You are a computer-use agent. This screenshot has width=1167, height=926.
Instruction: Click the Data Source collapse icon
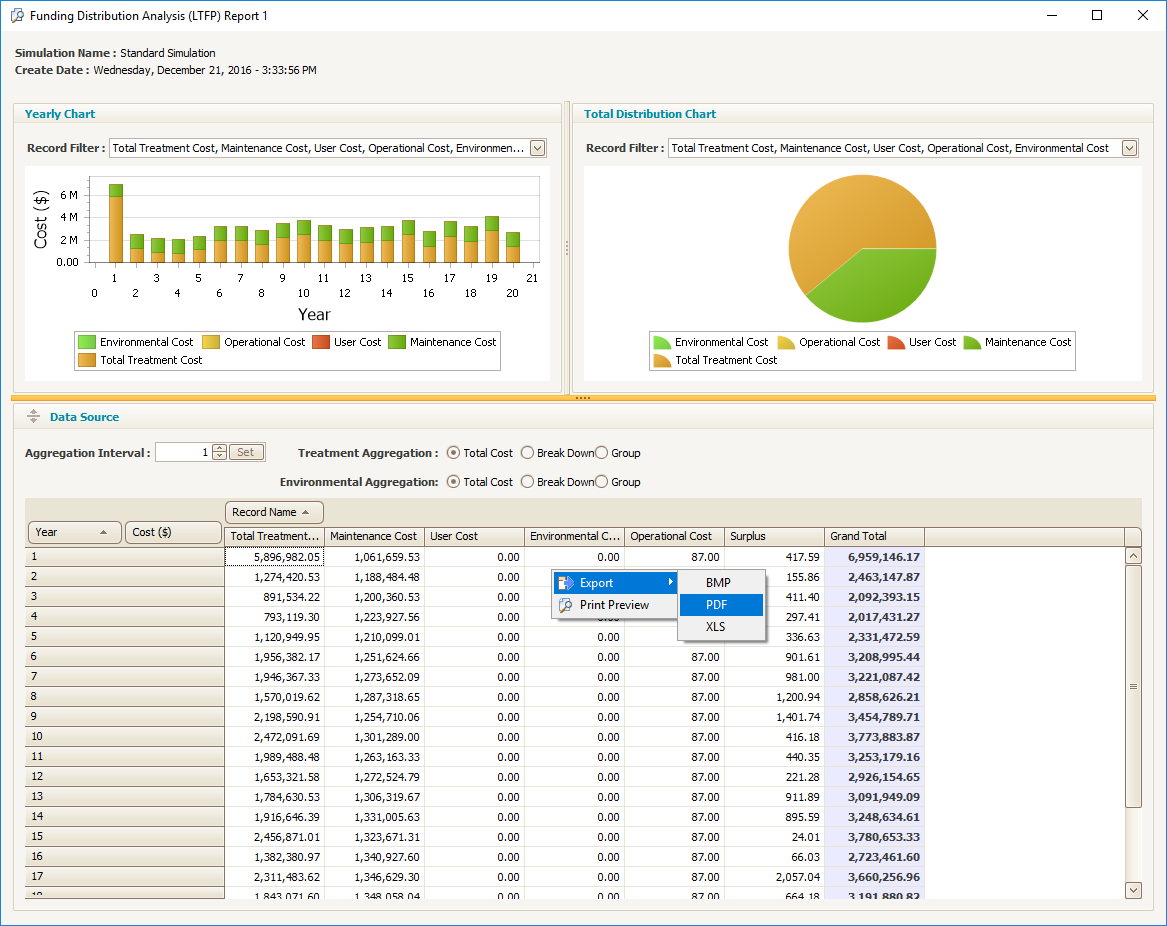(33, 417)
